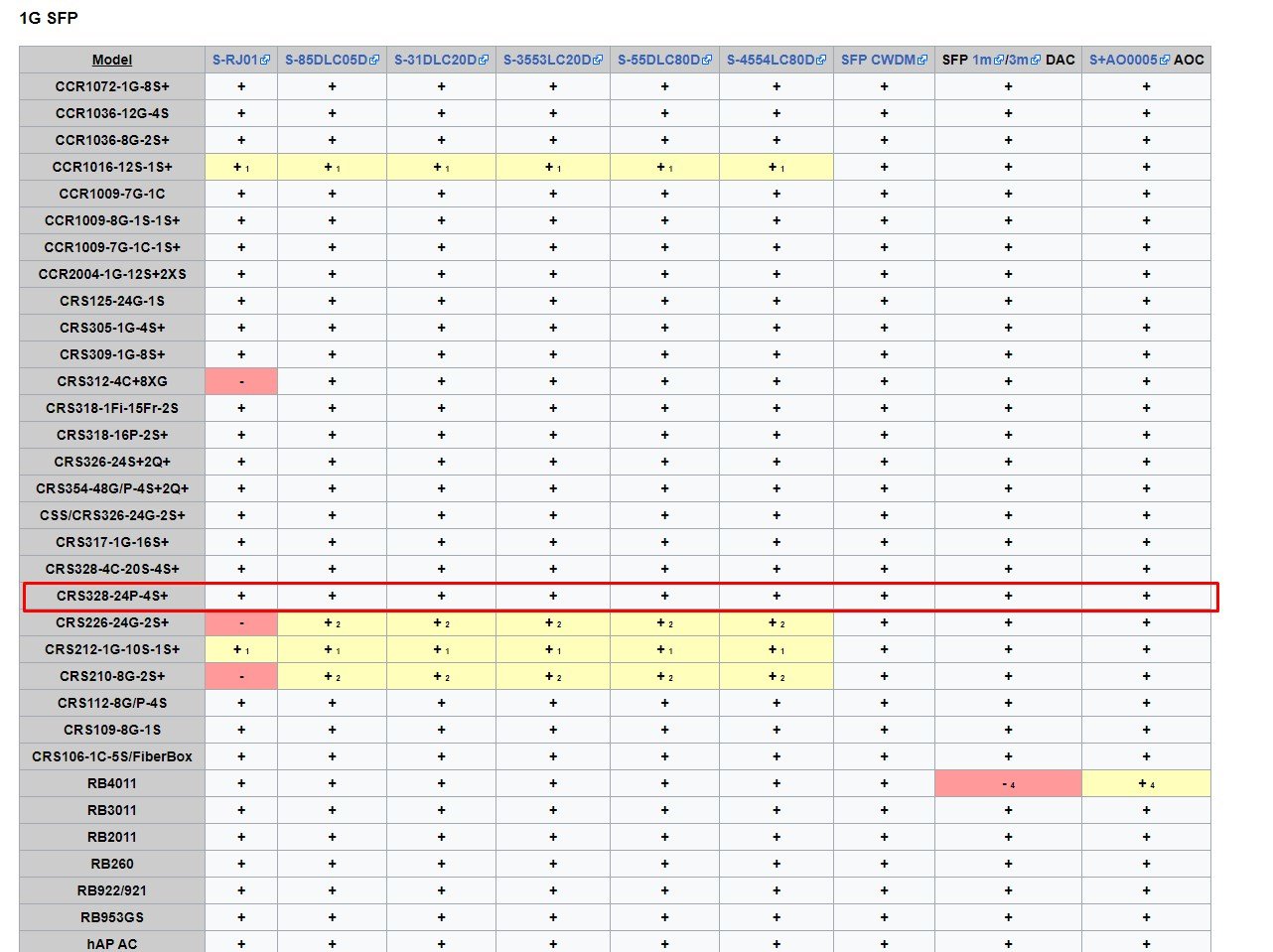Select the CRS125-24G-1S model name
Viewport: 1273px width, 952px height.
[x=112, y=301]
